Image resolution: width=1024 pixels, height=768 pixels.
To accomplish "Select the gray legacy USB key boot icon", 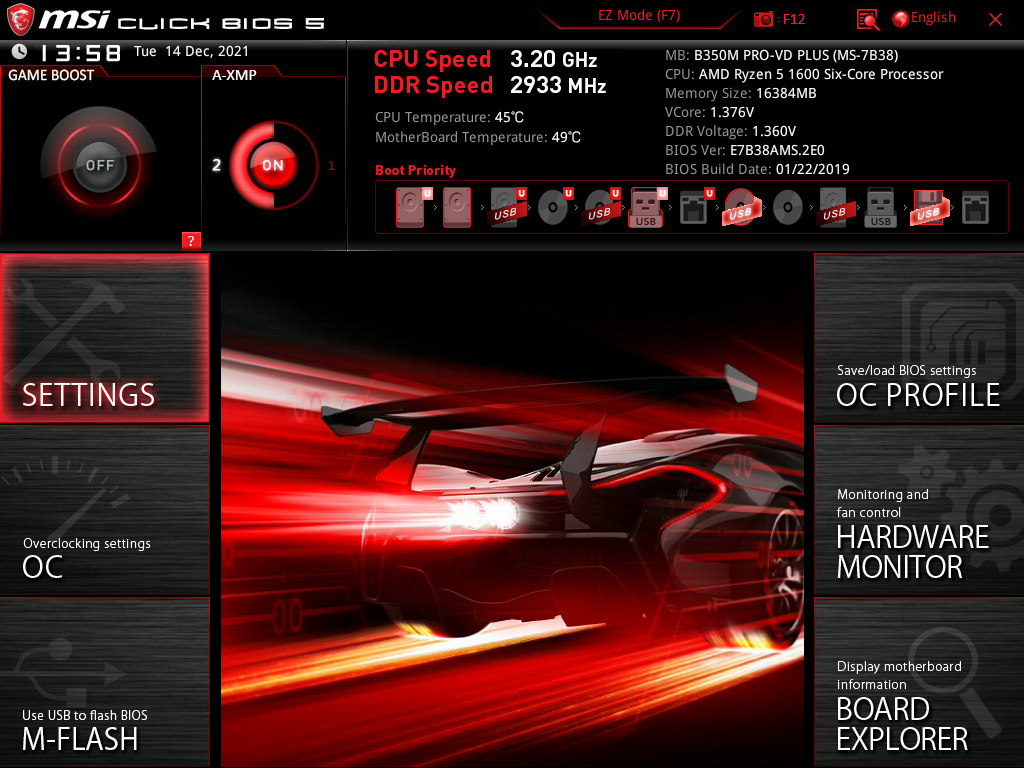I will point(880,207).
